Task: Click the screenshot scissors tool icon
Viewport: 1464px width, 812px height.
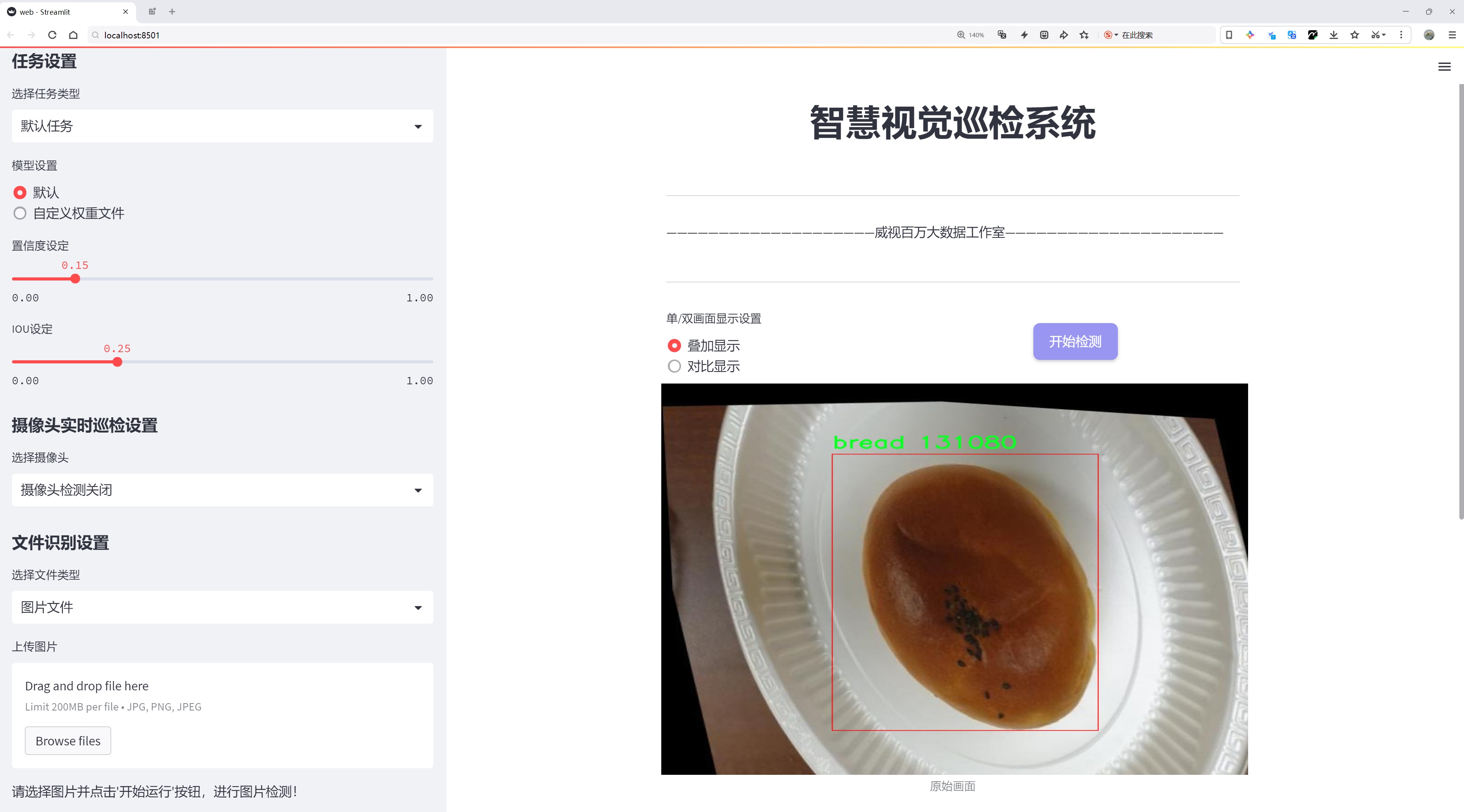Action: [x=1375, y=35]
